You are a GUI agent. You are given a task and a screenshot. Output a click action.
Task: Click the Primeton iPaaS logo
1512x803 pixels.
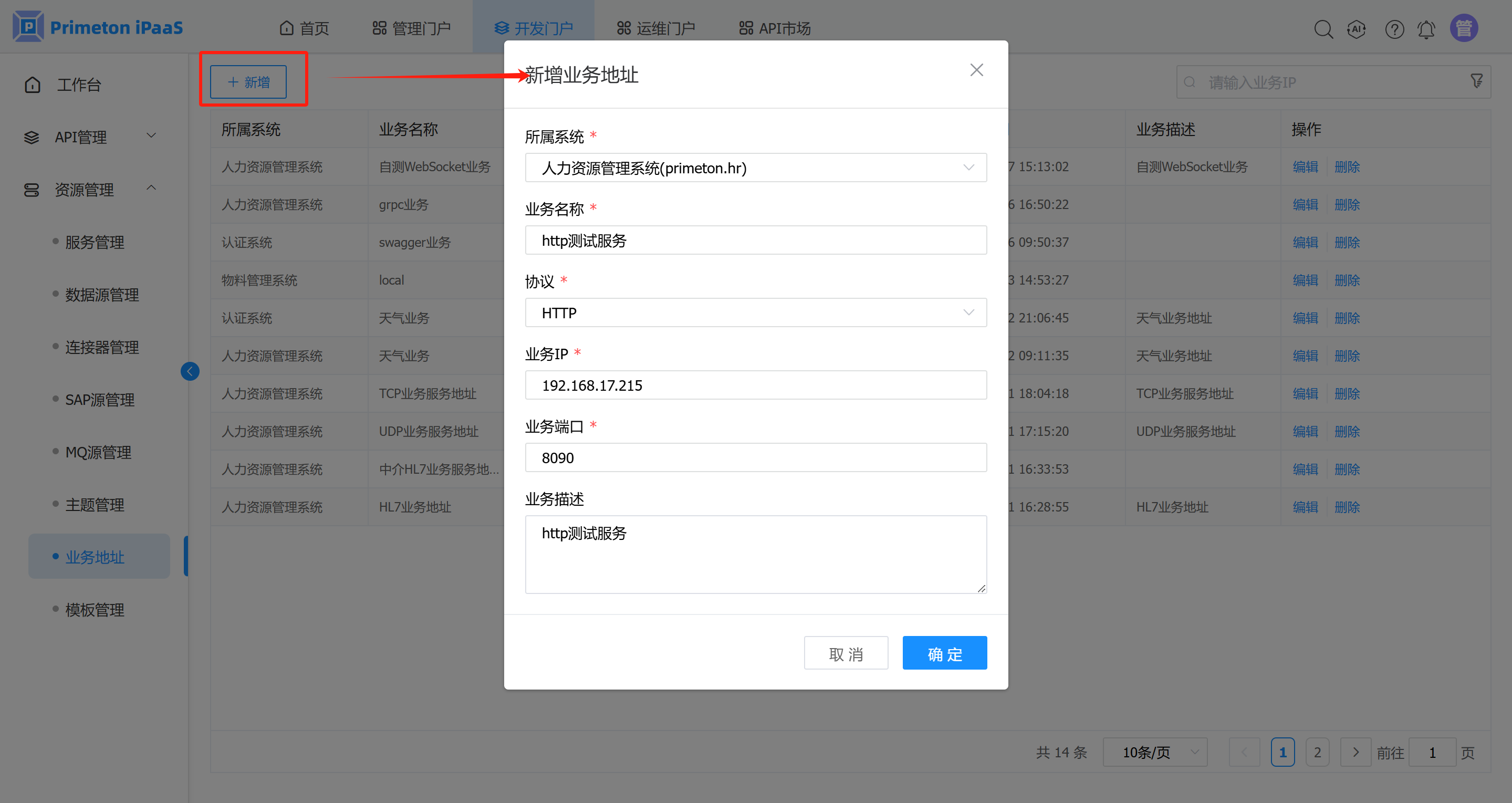(x=98, y=27)
